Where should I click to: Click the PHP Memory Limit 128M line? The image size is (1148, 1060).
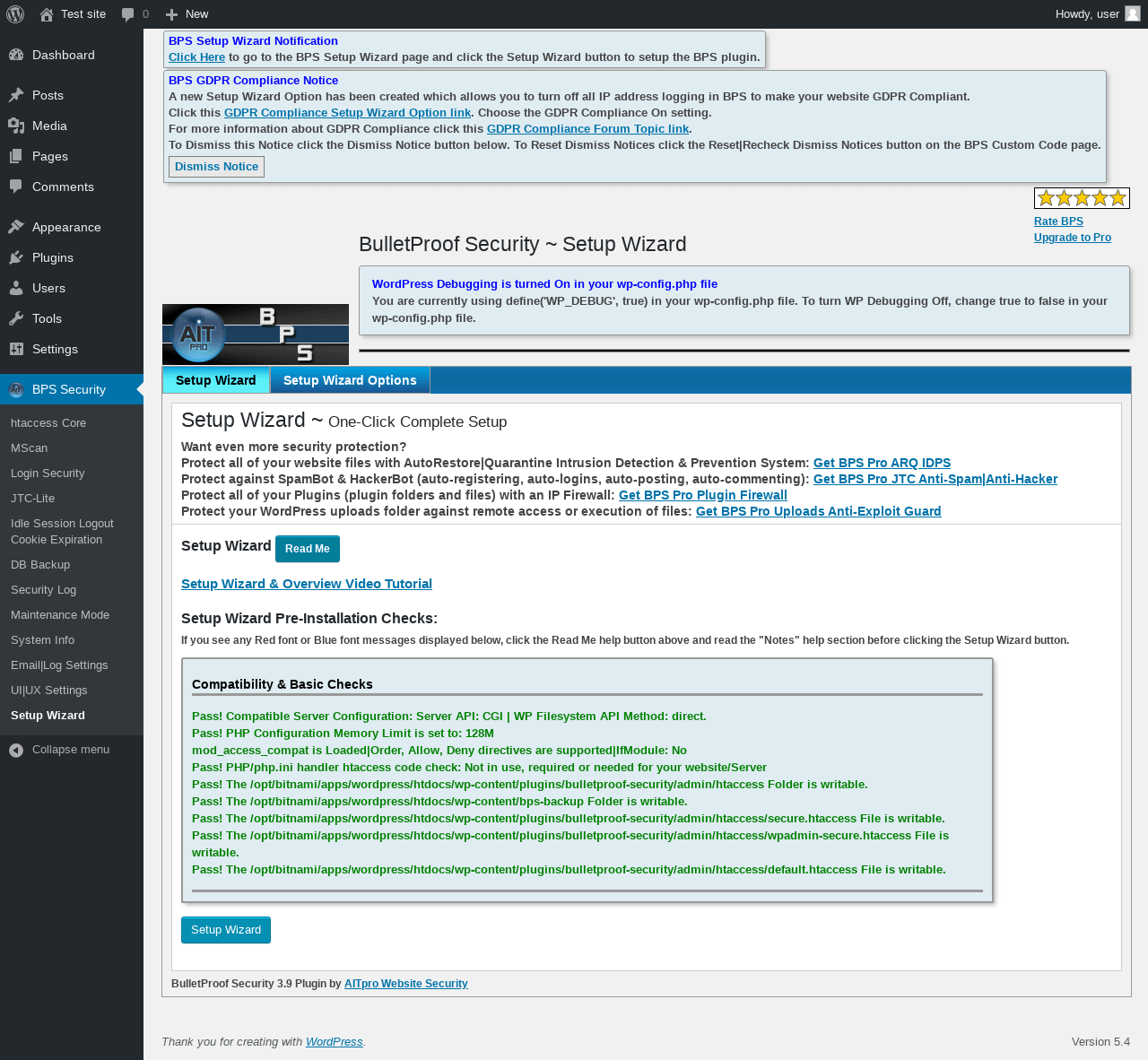(343, 734)
